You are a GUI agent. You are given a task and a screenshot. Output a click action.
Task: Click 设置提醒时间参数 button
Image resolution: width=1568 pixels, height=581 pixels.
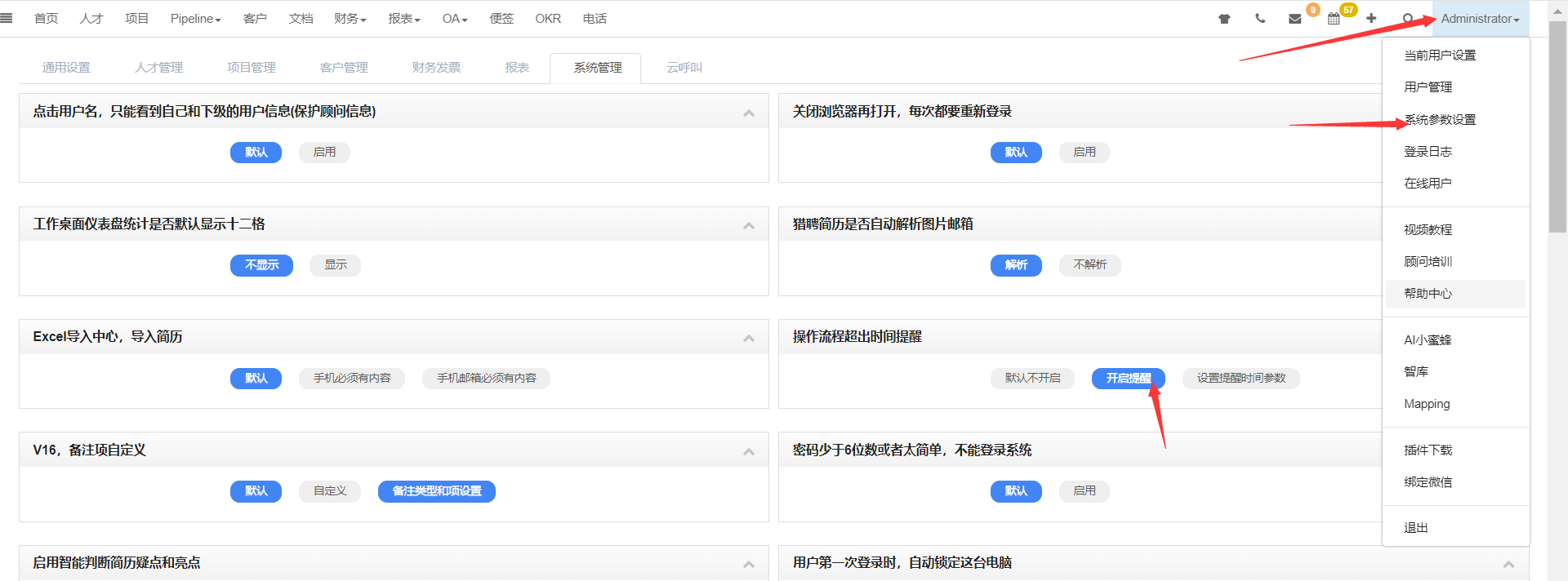tap(1241, 379)
